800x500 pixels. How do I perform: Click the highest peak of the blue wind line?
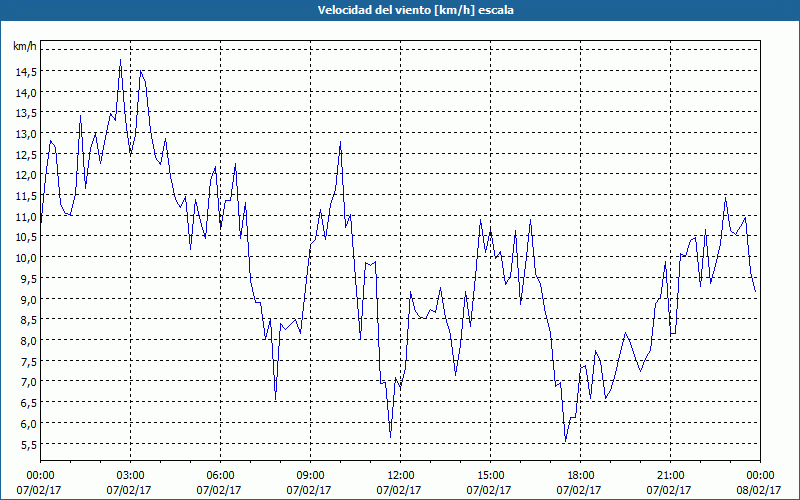click(x=120, y=60)
